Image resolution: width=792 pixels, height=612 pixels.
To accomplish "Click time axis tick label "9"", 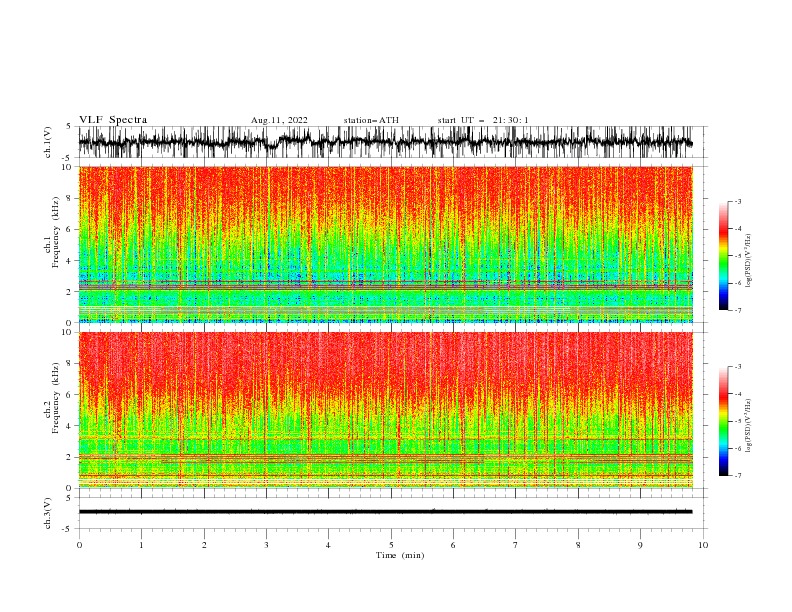I will point(640,545).
